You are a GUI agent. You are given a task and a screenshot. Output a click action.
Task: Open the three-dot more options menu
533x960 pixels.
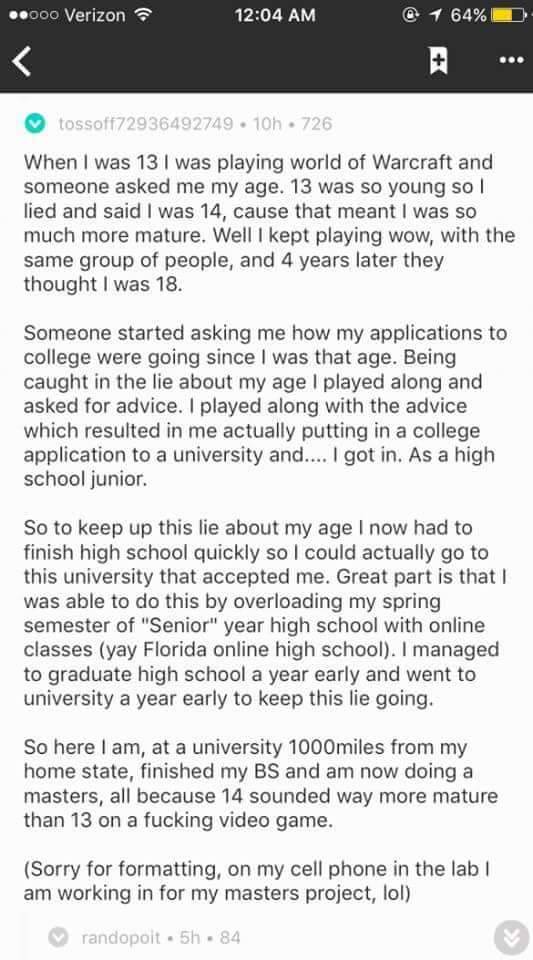pos(511,60)
